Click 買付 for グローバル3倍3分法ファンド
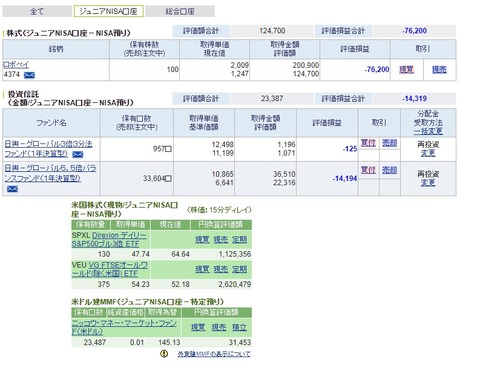480x388 pixels. (368, 143)
